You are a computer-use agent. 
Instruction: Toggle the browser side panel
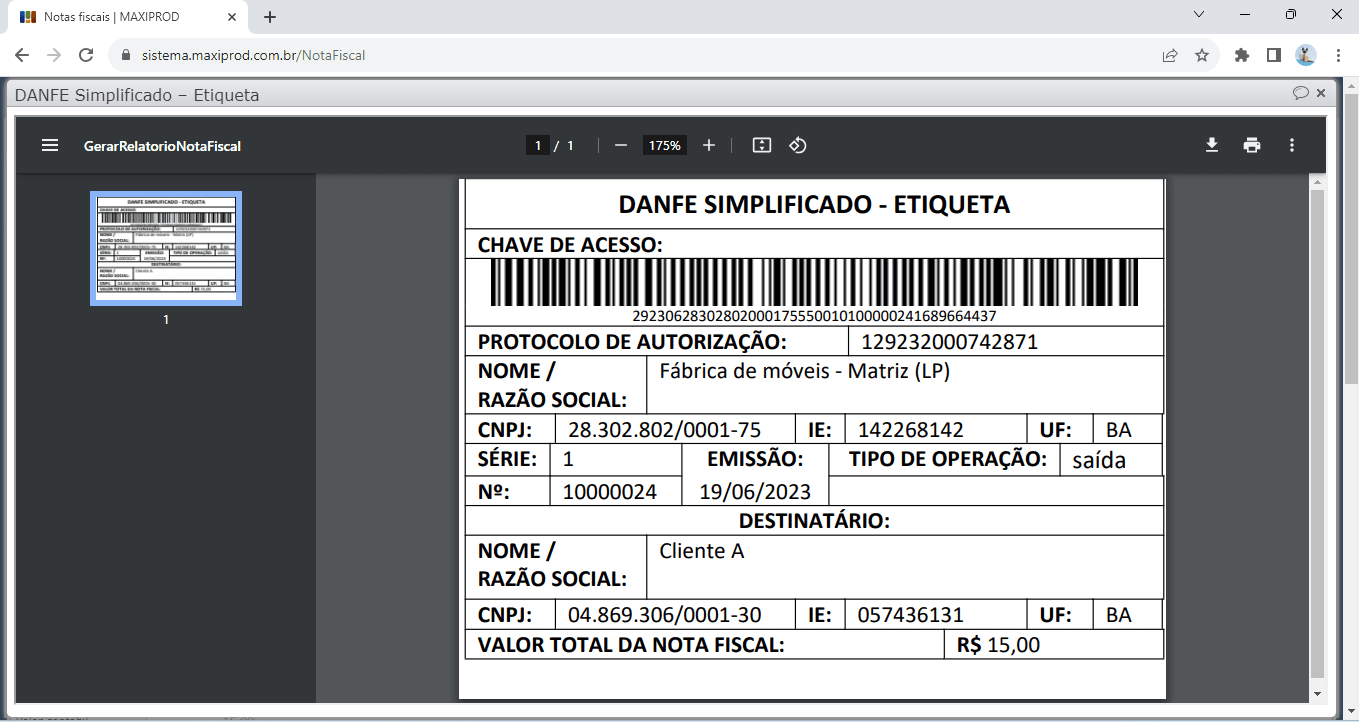1274,56
